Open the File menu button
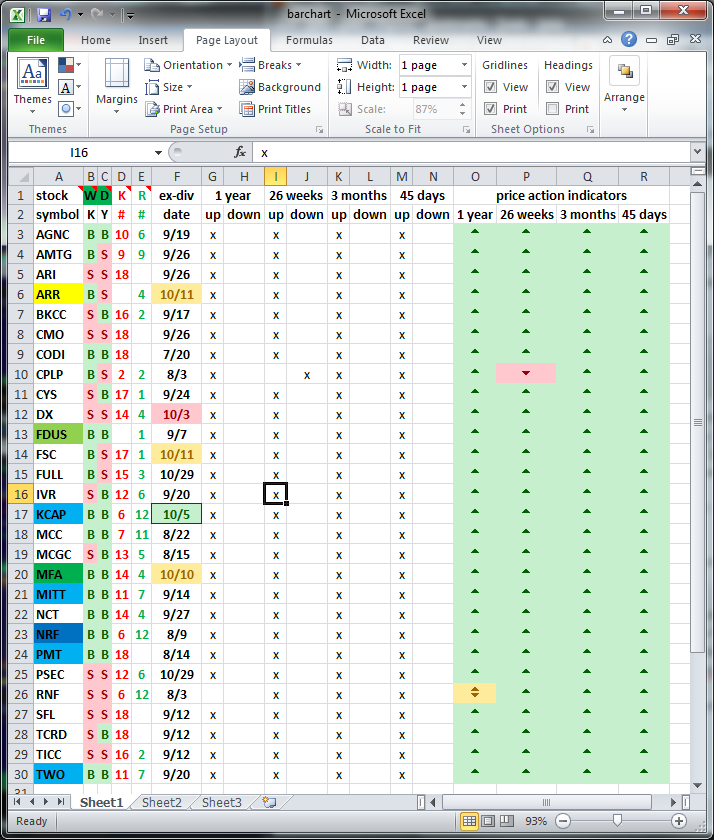 (x=36, y=40)
